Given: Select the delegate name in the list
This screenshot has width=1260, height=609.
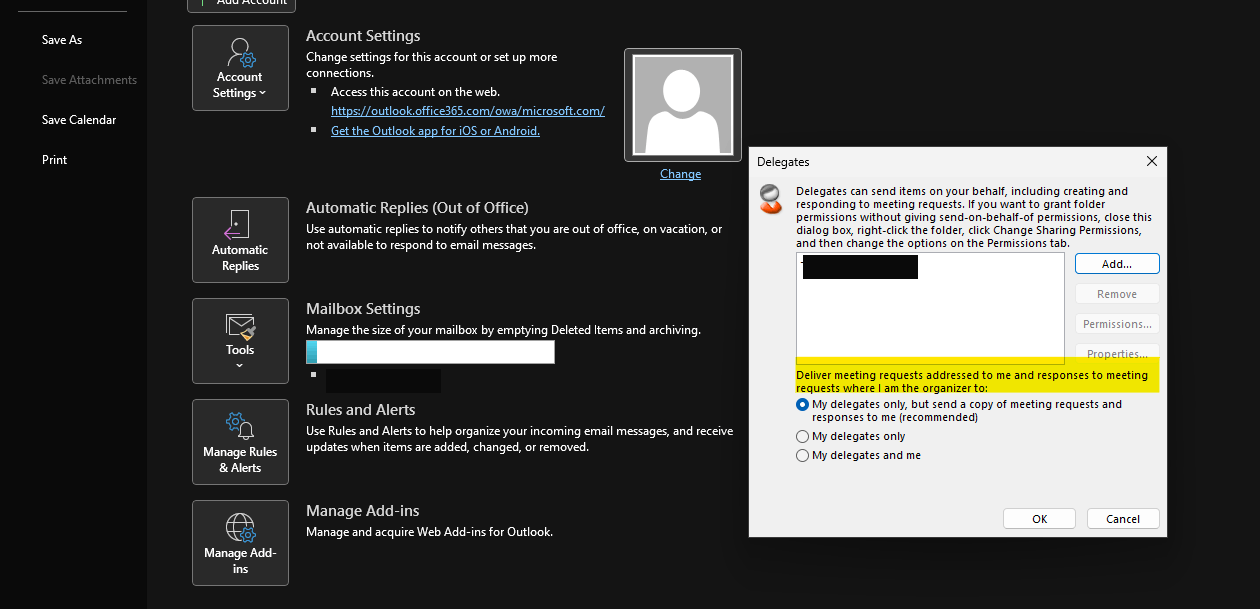Looking at the screenshot, I should point(858,266).
